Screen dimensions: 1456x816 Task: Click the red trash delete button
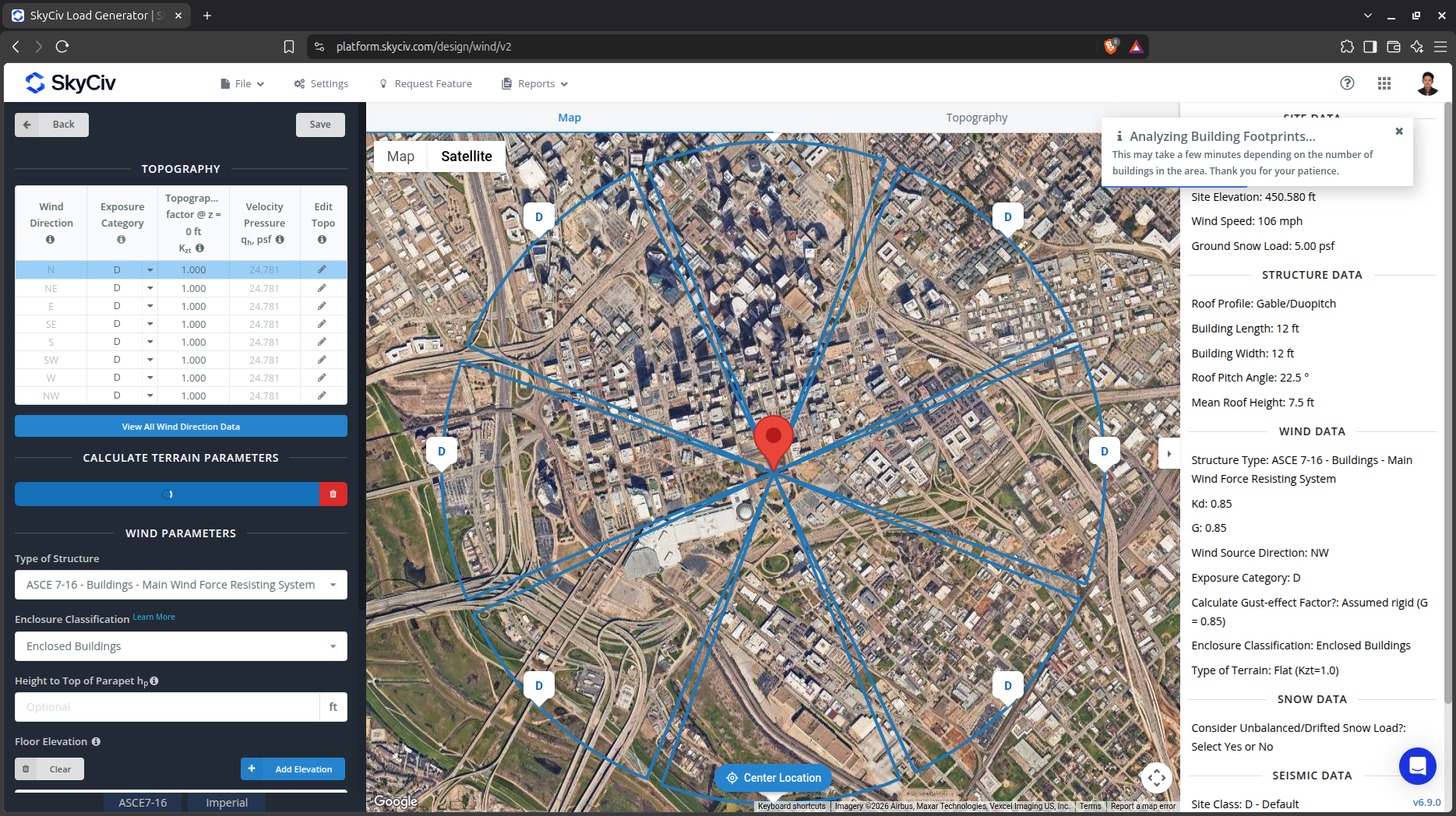(x=333, y=494)
